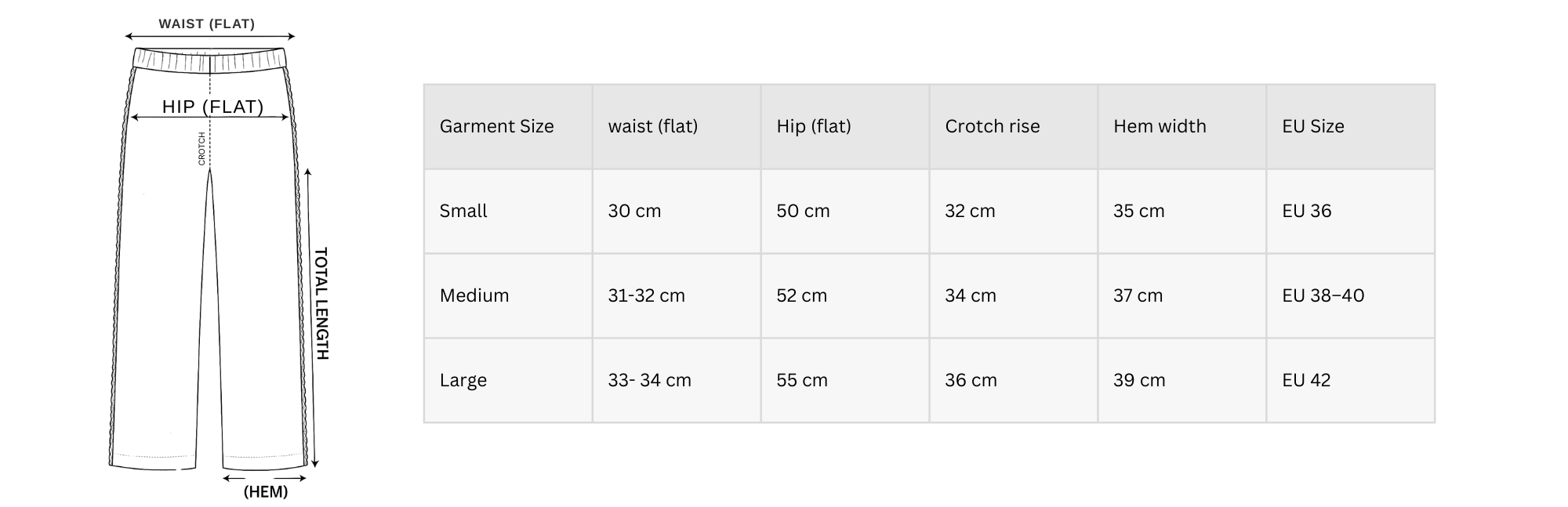
Task: Select the Garment Size column header
Action: [x=496, y=126]
